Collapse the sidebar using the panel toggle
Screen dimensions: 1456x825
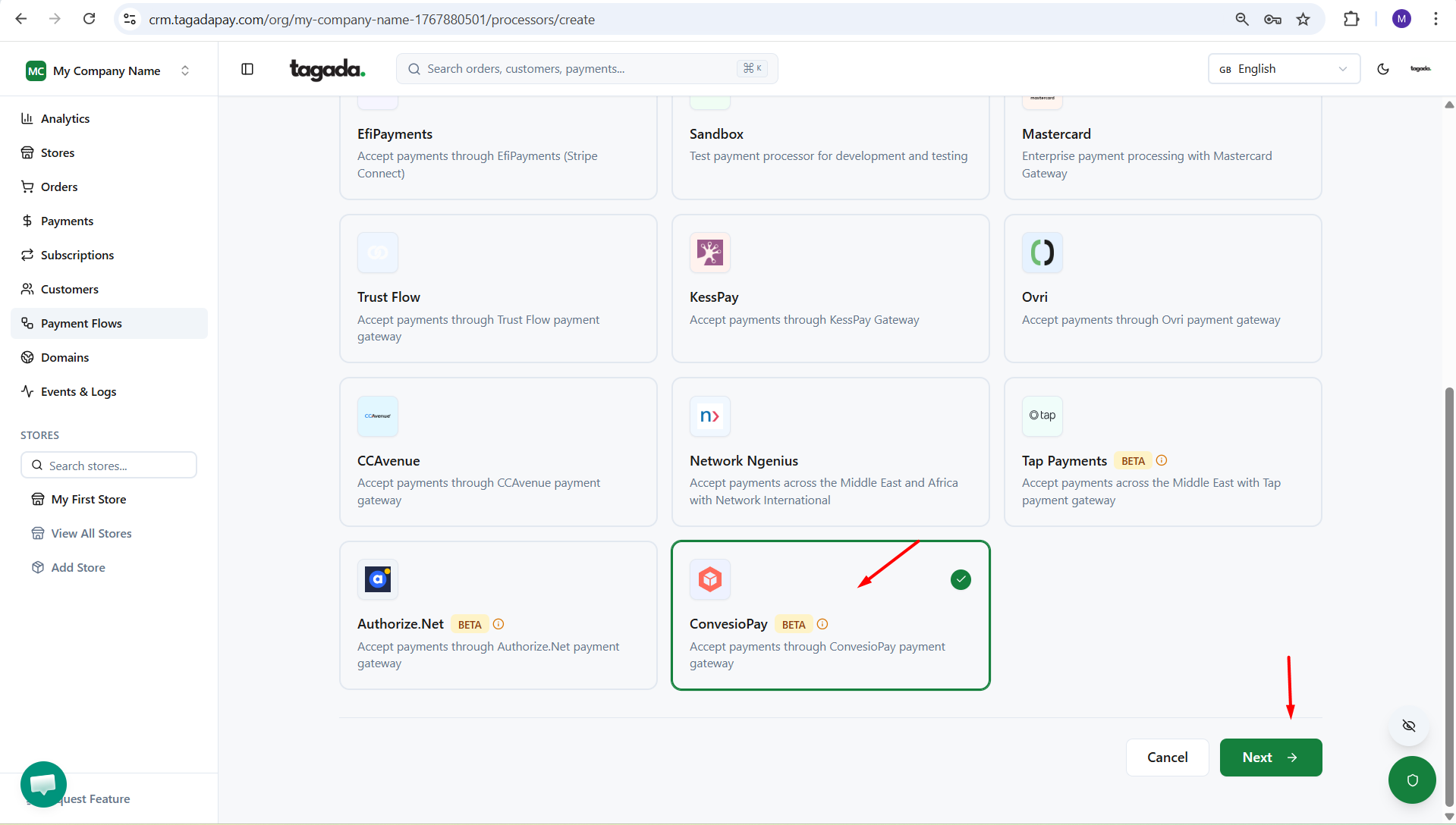[x=247, y=69]
